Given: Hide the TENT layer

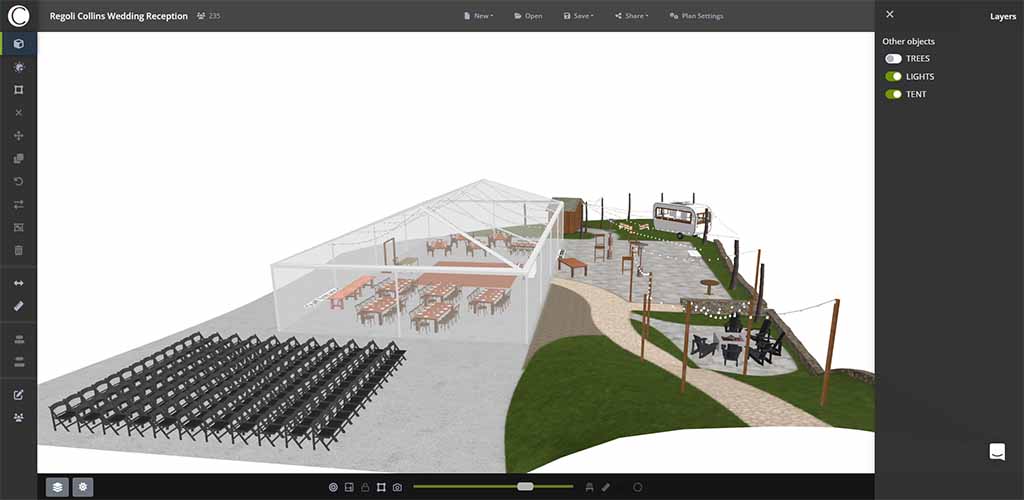Looking at the screenshot, I should pyautogui.click(x=893, y=95).
